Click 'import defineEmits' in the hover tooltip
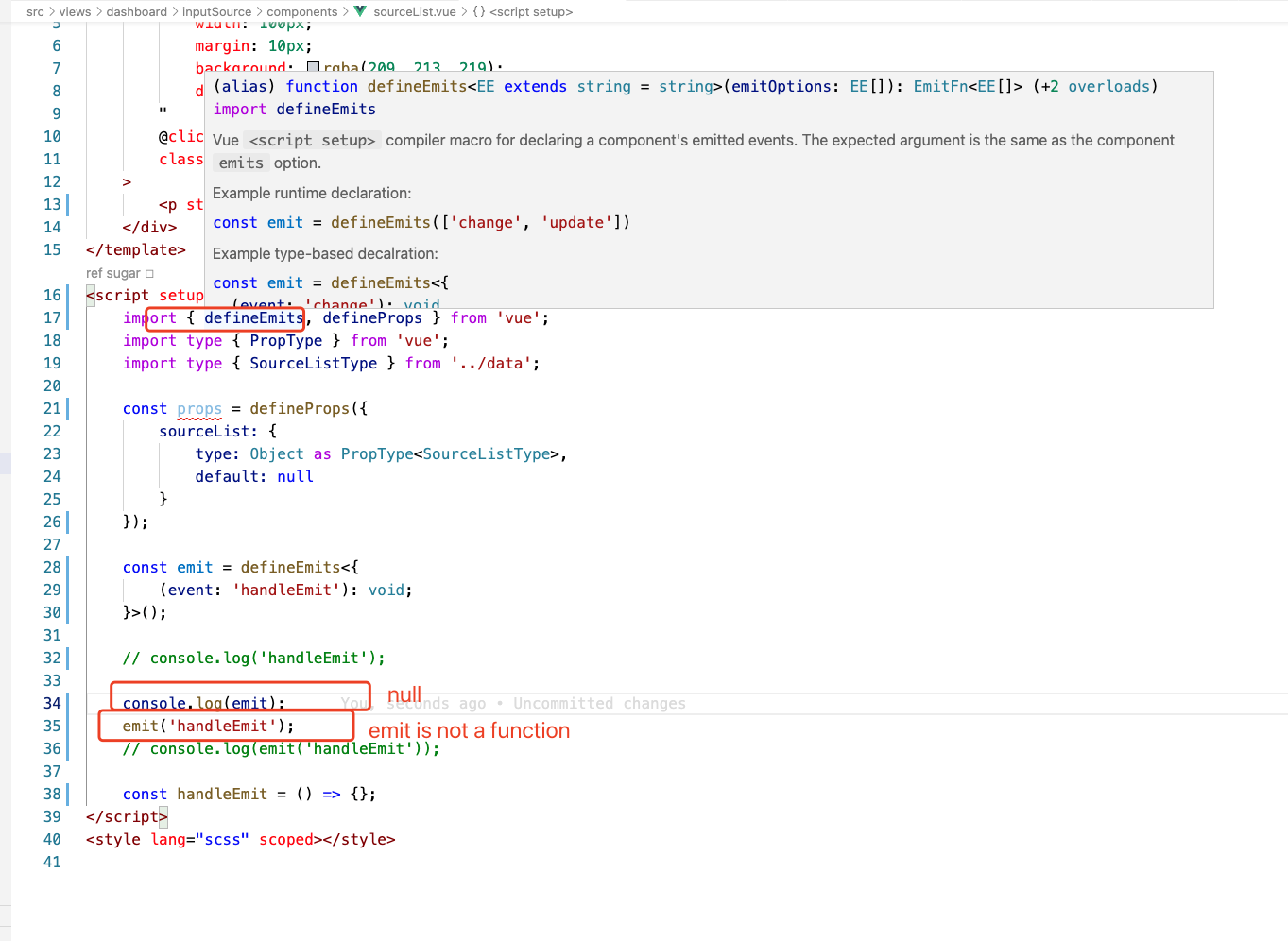The height and width of the screenshot is (941, 1288). tap(294, 109)
